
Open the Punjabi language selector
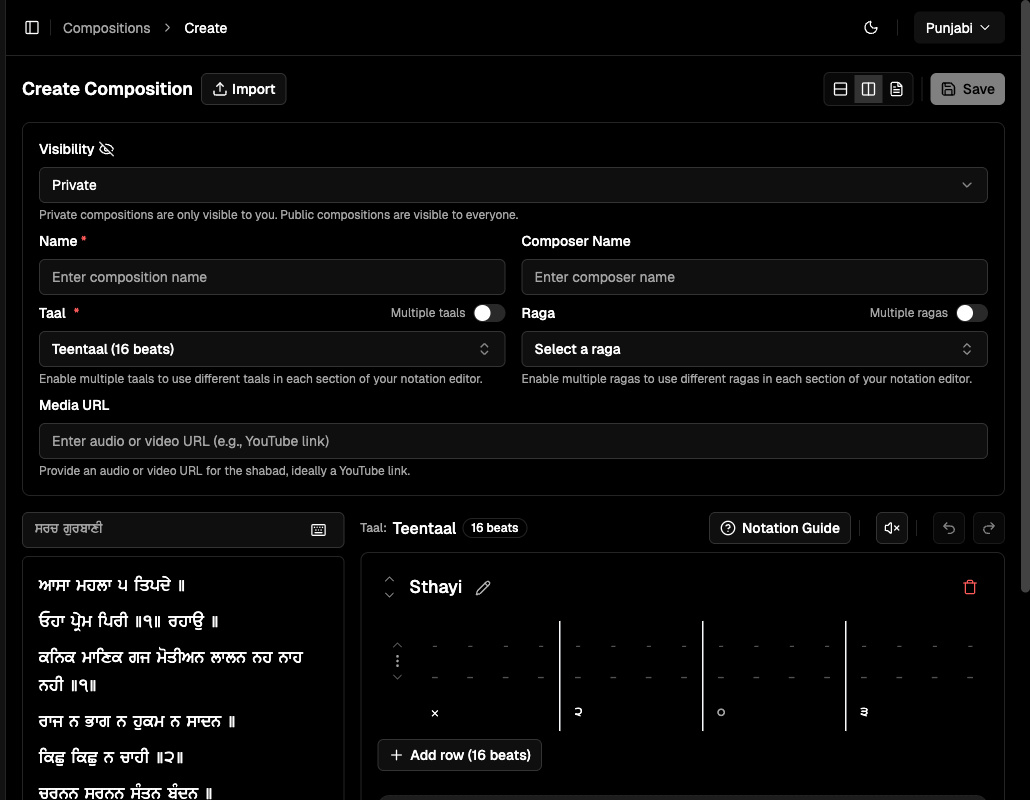coord(958,27)
